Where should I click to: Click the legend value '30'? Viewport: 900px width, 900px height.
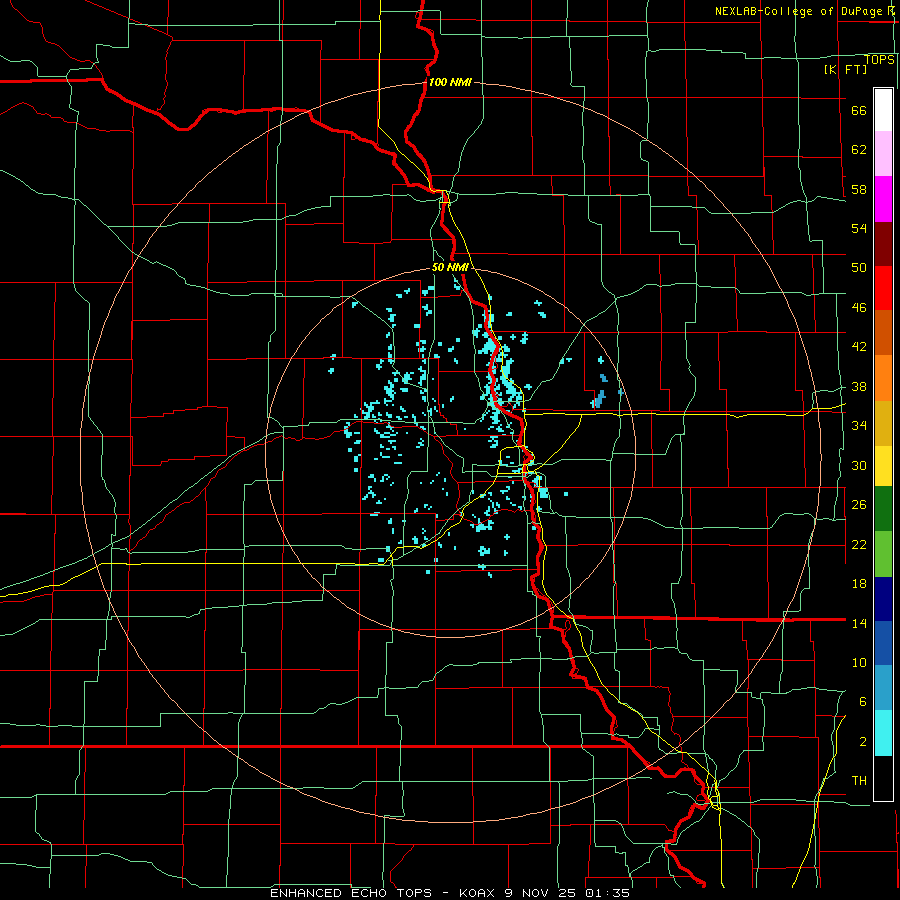click(859, 465)
